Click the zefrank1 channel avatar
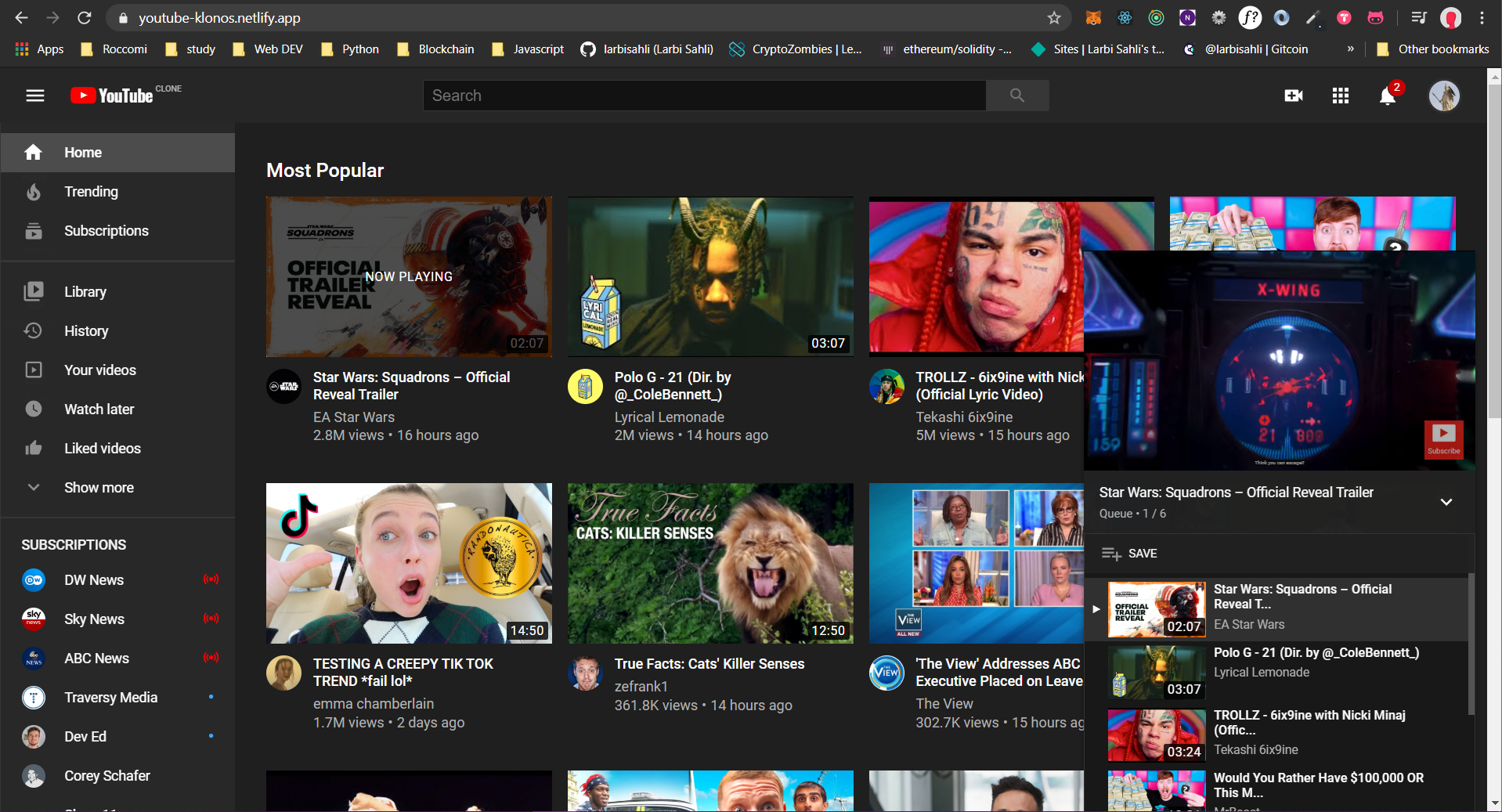 585,673
